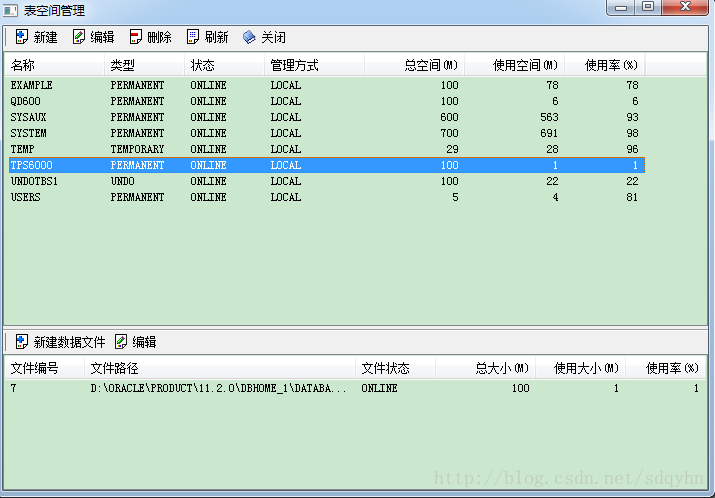Click 文件路径 column header
This screenshot has height=498, width=715.
(220, 368)
